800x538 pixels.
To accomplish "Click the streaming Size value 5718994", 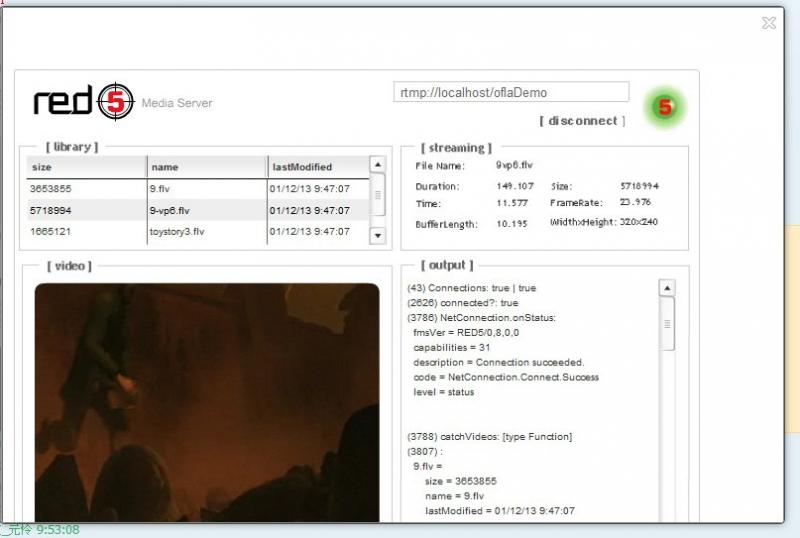I will click(639, 186).
